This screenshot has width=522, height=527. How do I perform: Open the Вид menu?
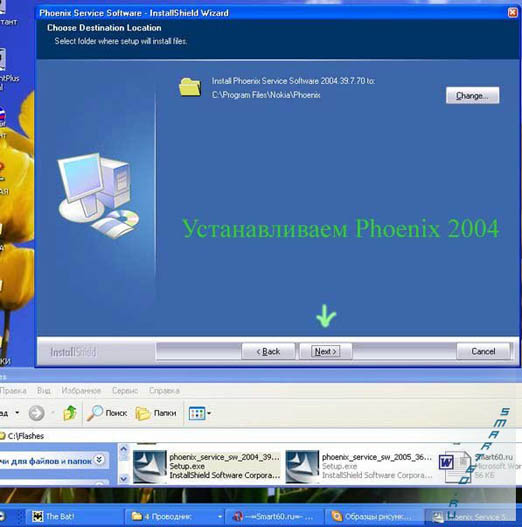coord(44,390)
